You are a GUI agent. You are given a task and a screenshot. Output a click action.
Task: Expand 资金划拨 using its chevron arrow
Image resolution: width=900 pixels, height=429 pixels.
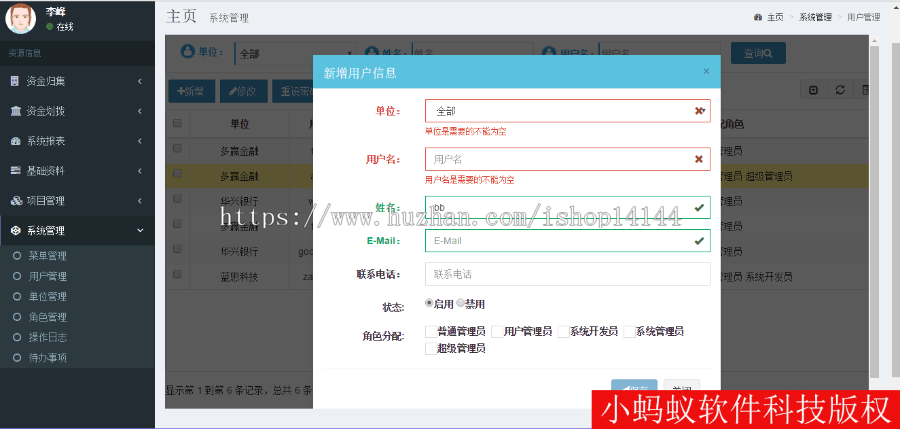pyautogui.click(x=140, y=111)
